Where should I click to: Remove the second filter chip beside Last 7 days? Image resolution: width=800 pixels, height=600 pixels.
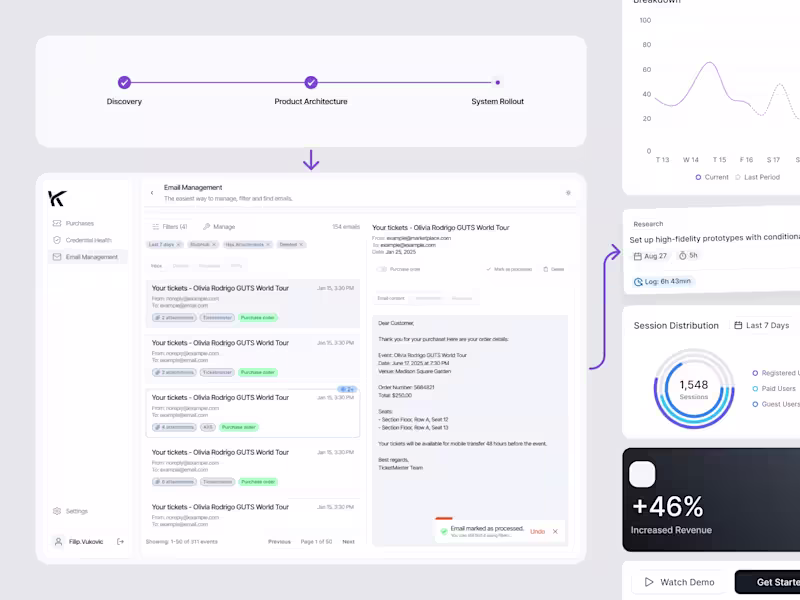click(x=214, y=245)
